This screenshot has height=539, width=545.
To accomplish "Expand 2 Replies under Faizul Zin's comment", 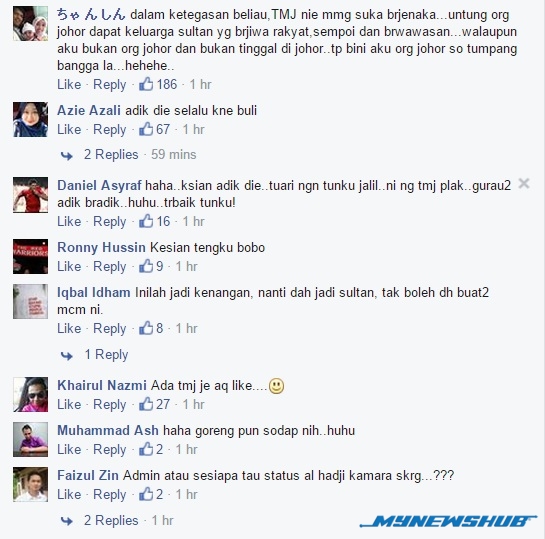I will click(x=111, y=520).
